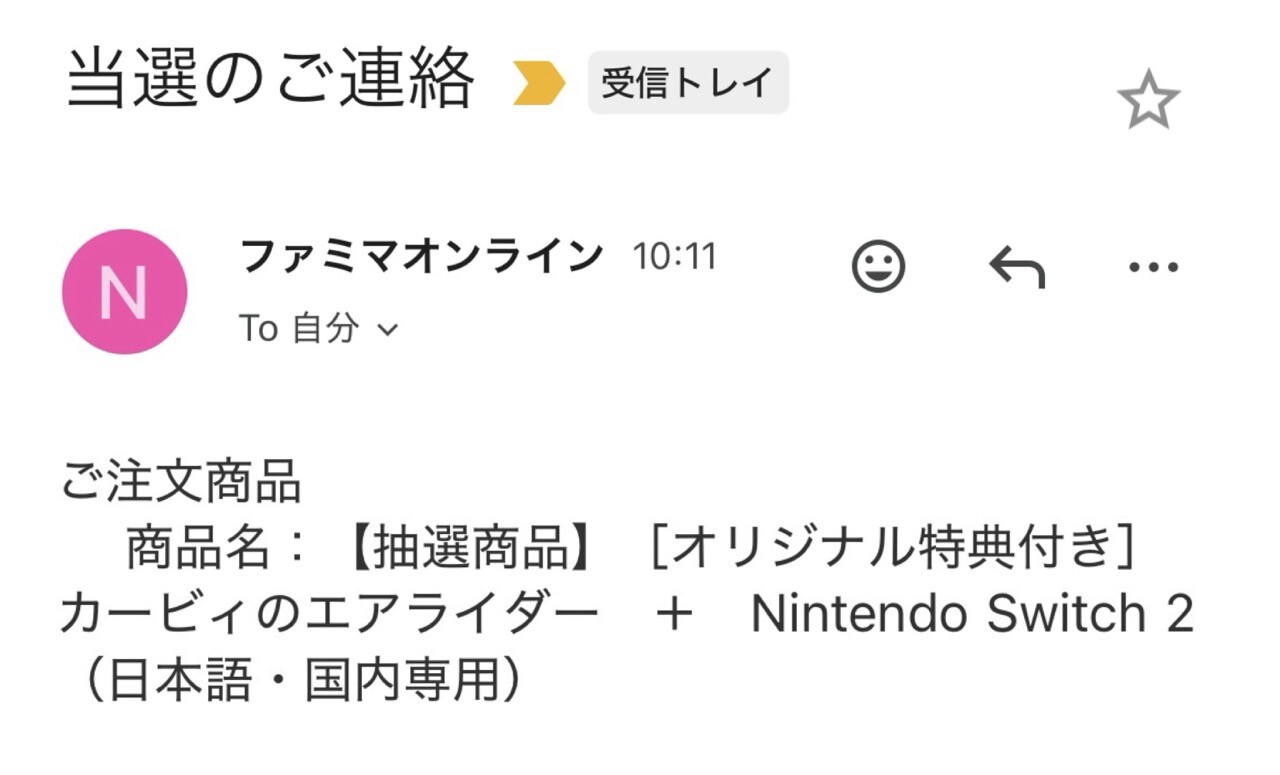Tap the subject 当選のご連絡
1280x775 pixels.
tap(269, 80)
